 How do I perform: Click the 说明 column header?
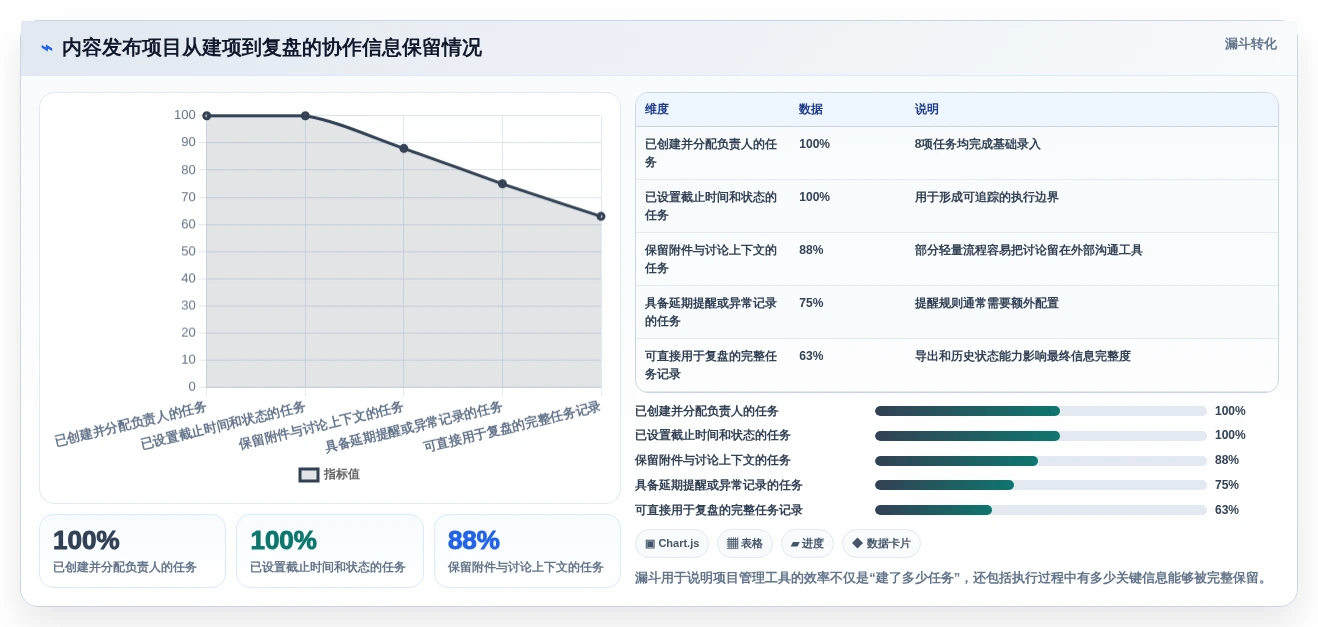point(927,110)
